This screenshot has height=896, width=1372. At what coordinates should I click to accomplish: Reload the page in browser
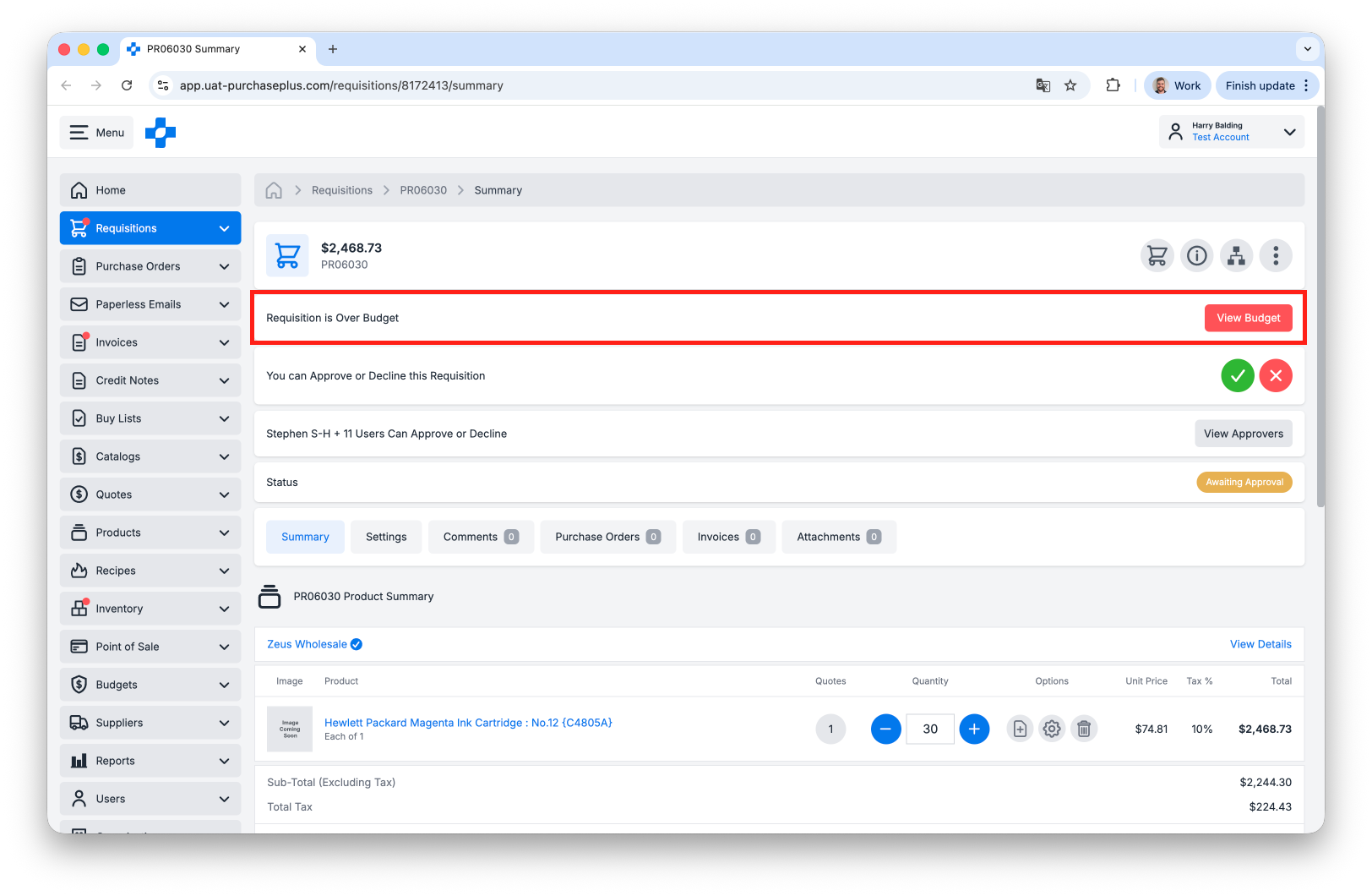127,85
